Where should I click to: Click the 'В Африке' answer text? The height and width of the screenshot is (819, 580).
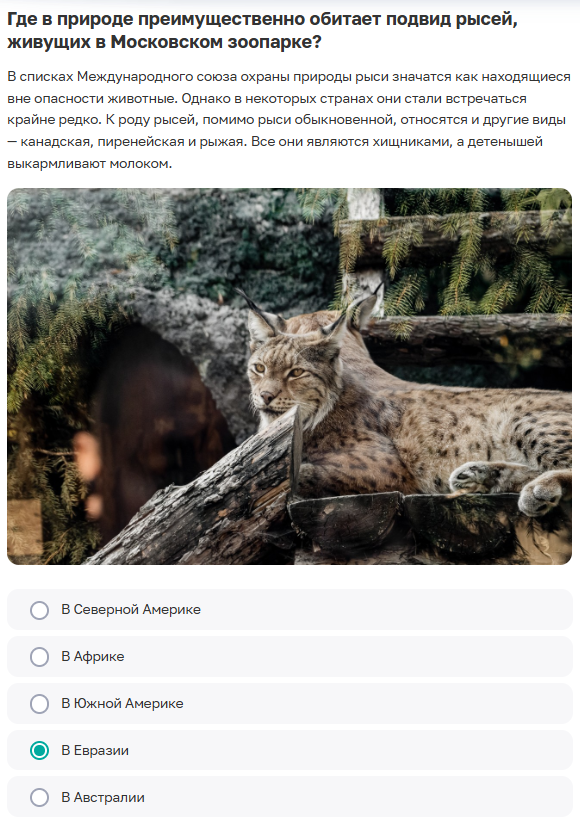93,657
